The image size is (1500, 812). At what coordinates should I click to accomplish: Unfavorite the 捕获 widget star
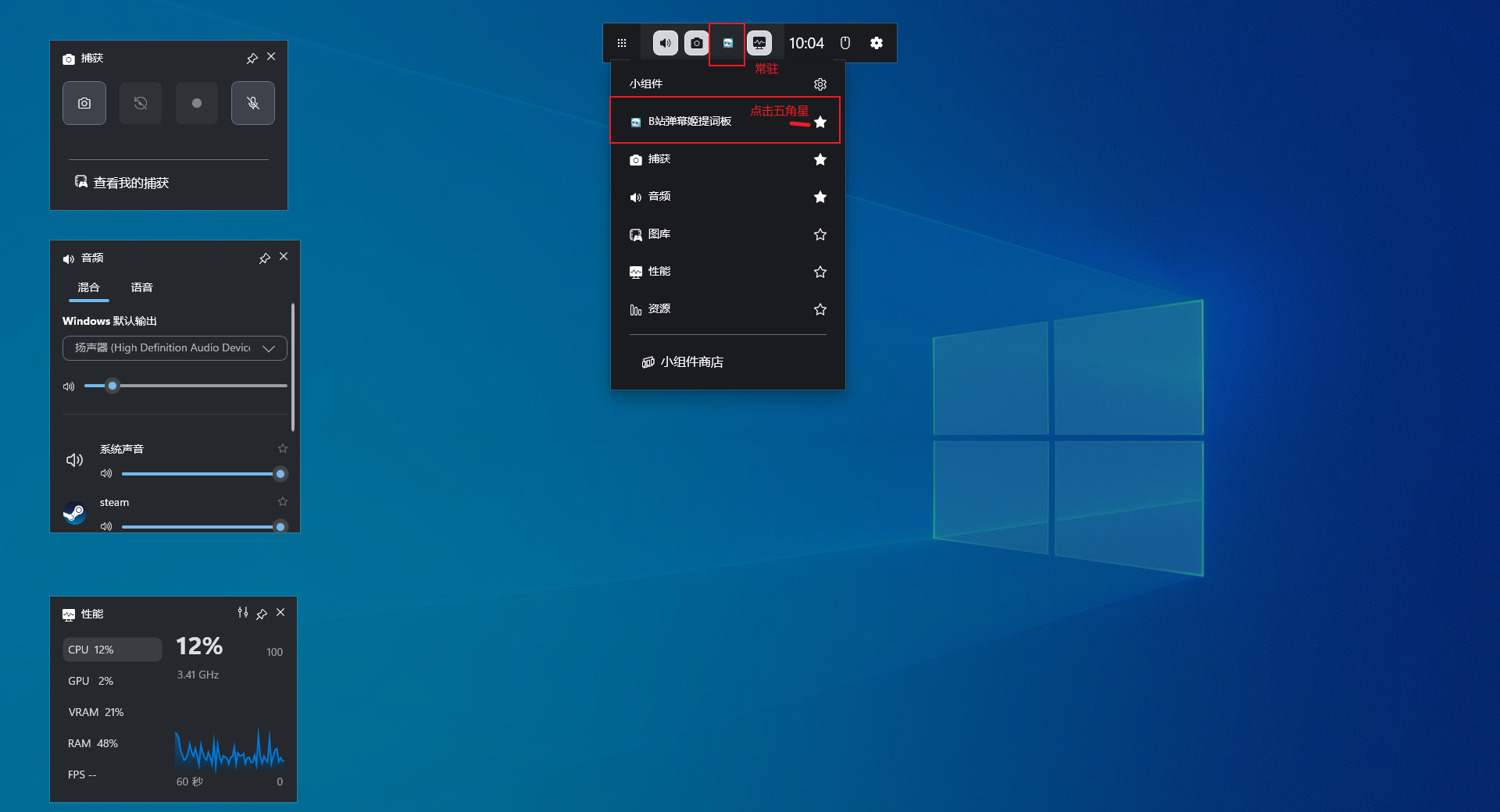tap(820, 159)
